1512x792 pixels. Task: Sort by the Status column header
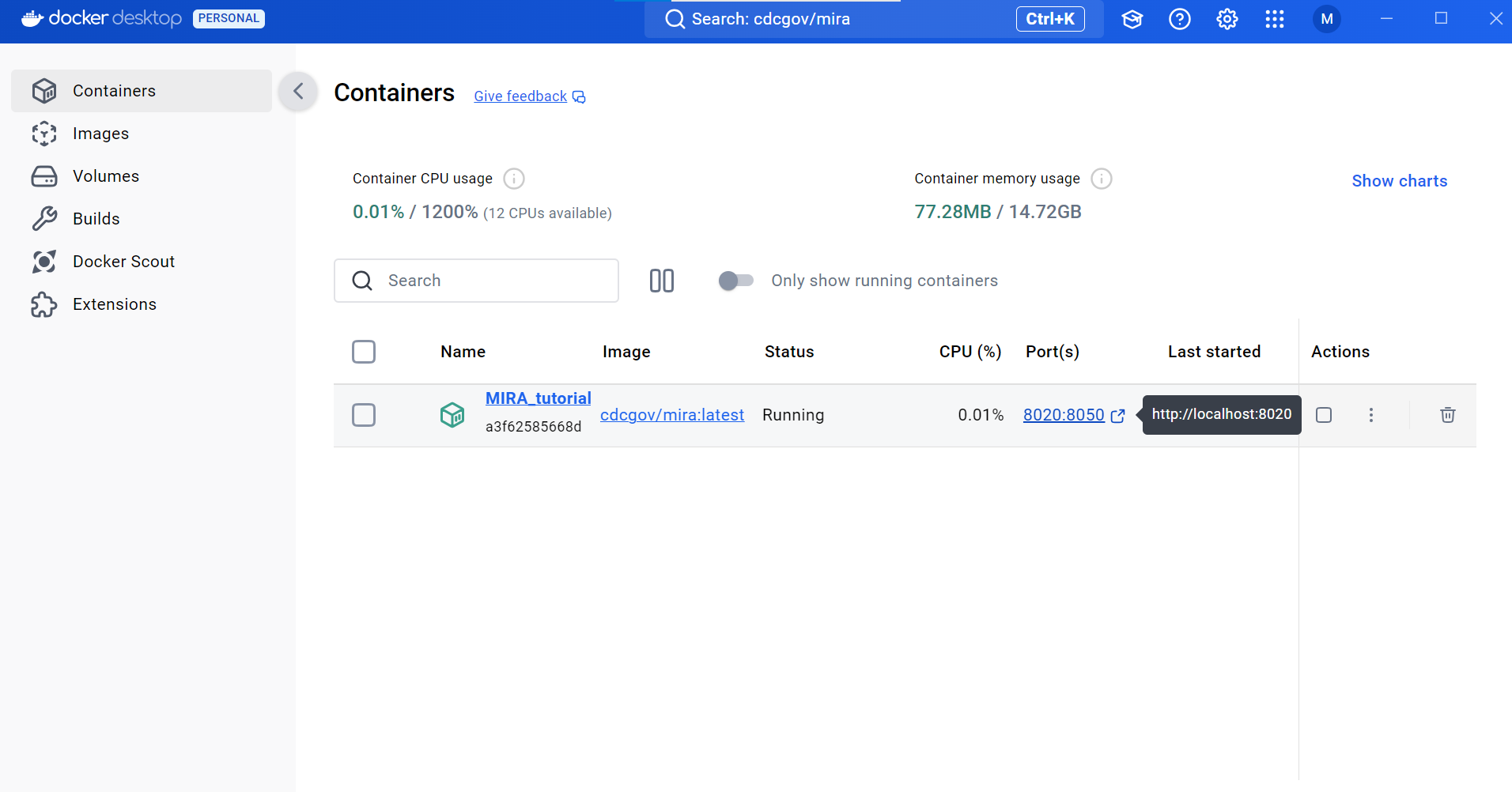pyautogui.click(x=789, y=352)
